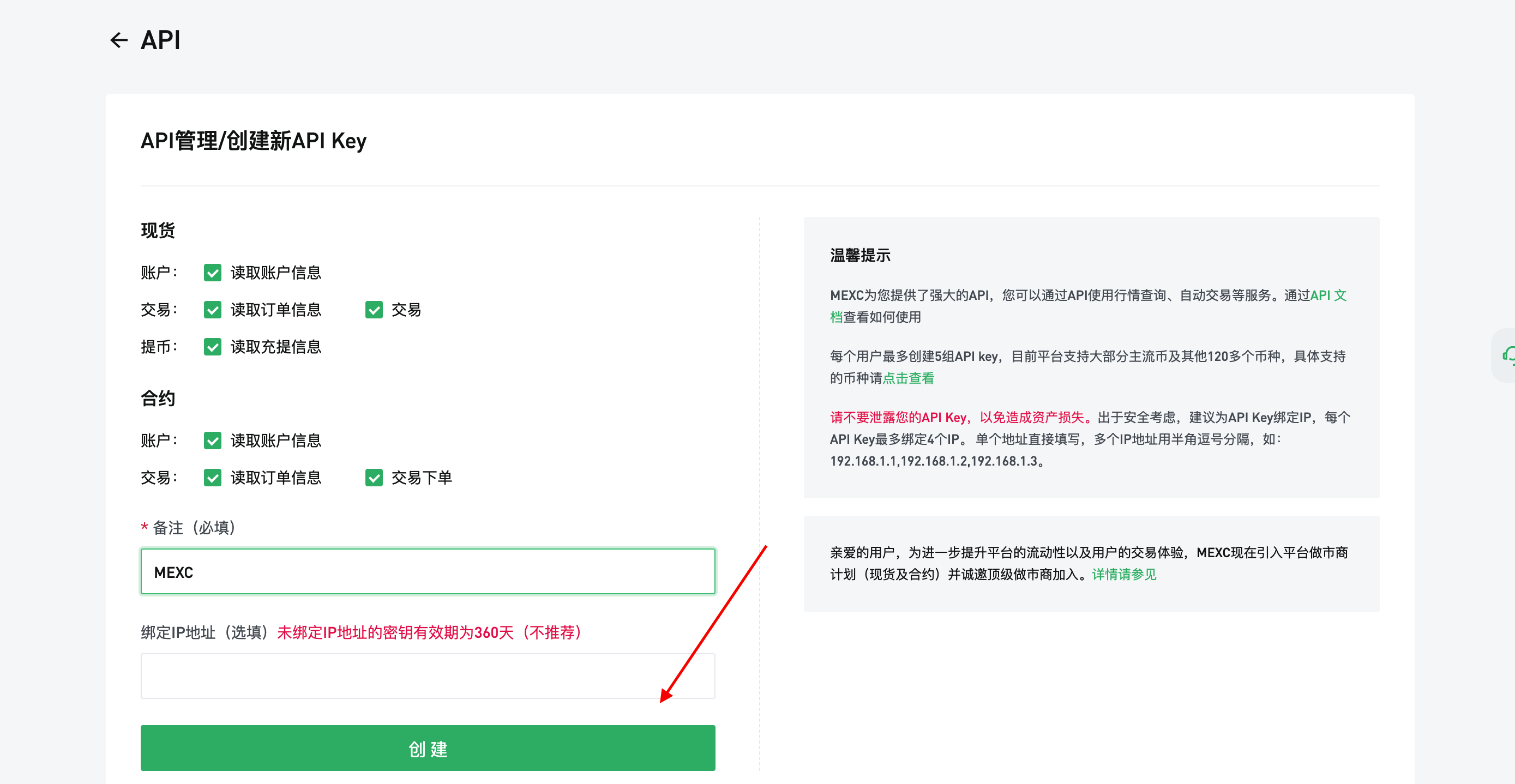Toggle 读取充提信息 withdrawal checkbox
This screenshot has width=1515, height=784.
(212, 346)
